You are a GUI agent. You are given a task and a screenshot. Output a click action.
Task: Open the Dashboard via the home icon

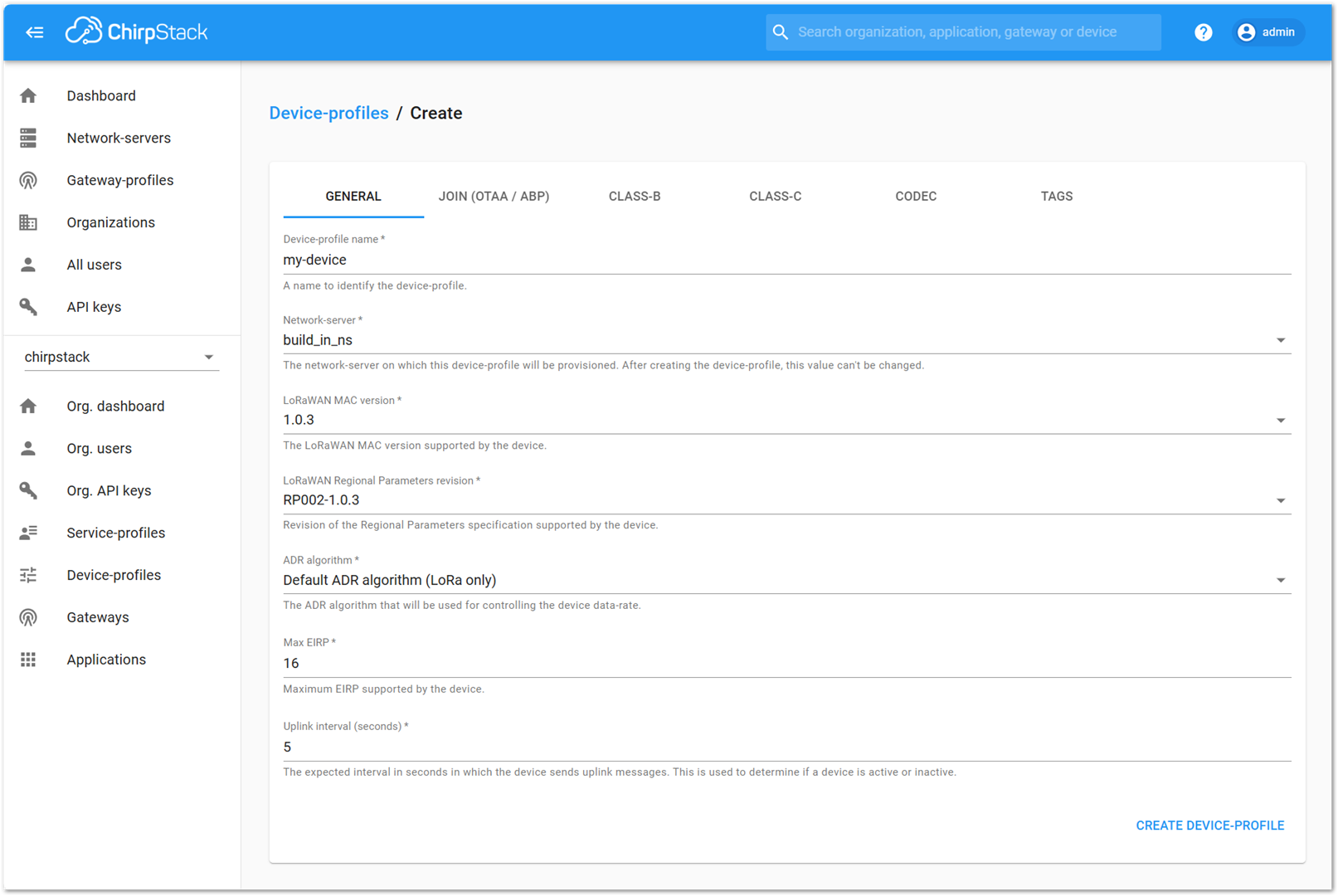pos(28,95)
